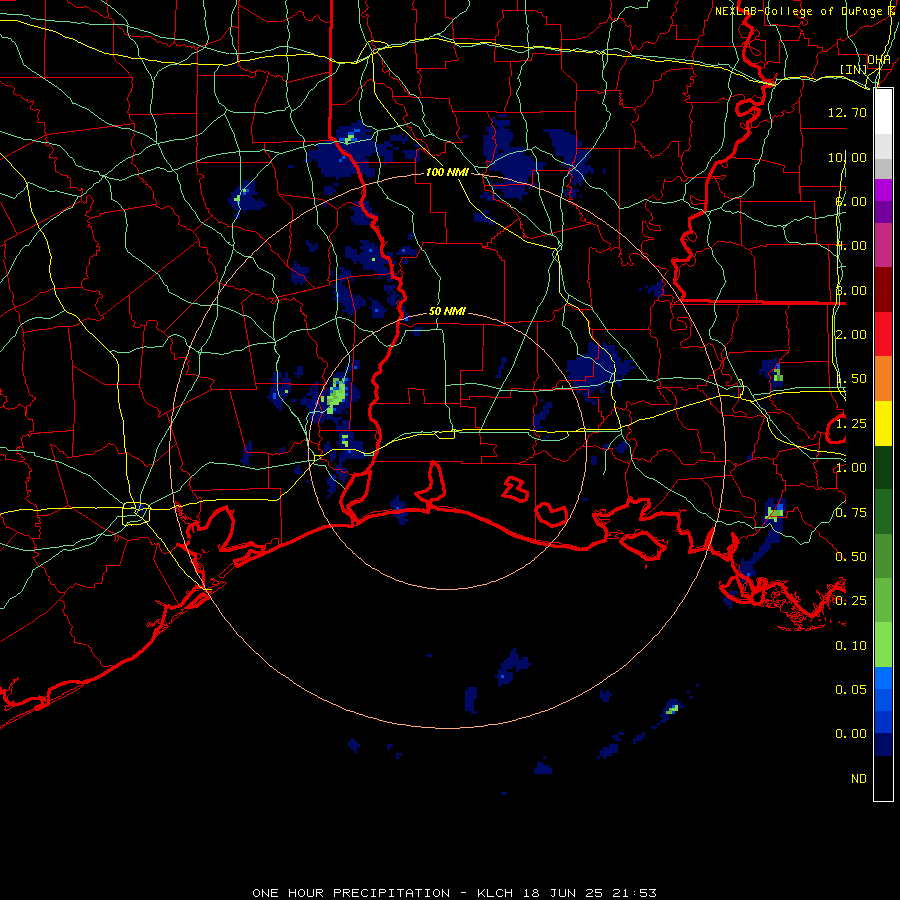The width and height of the screenshot is (900, 900).
Task: Click the 0.50 scale label
Action: 851,557
